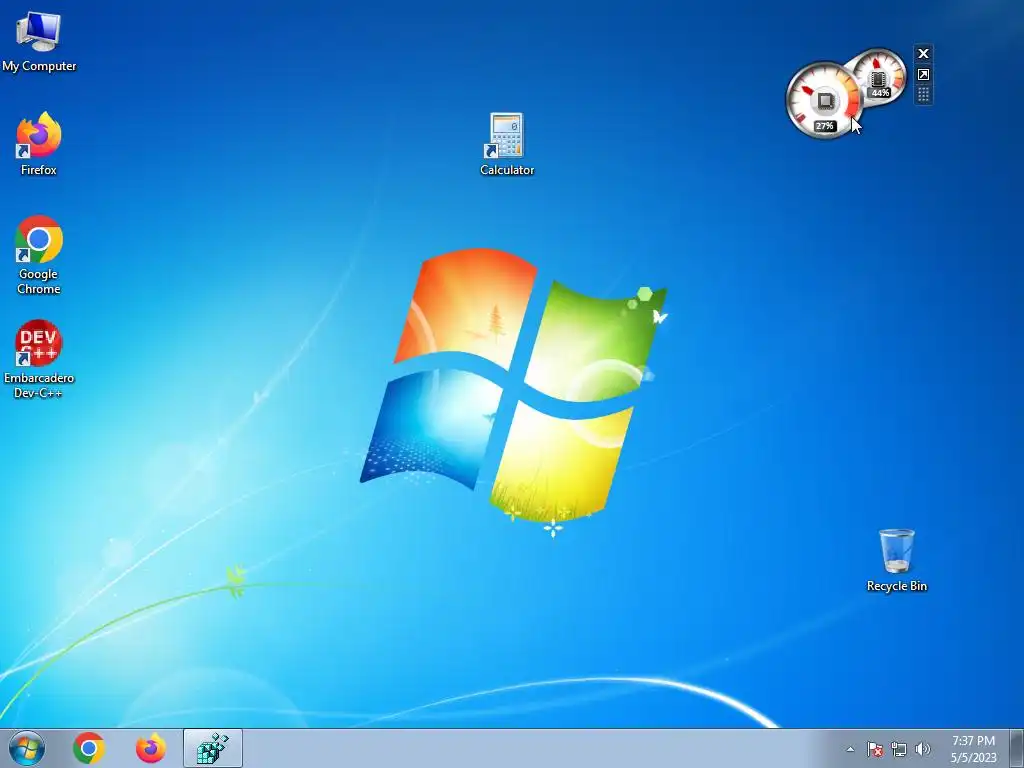Open the volume speaker tray icon
This screenshot has width=1024, height=768.
click(923, 749)
